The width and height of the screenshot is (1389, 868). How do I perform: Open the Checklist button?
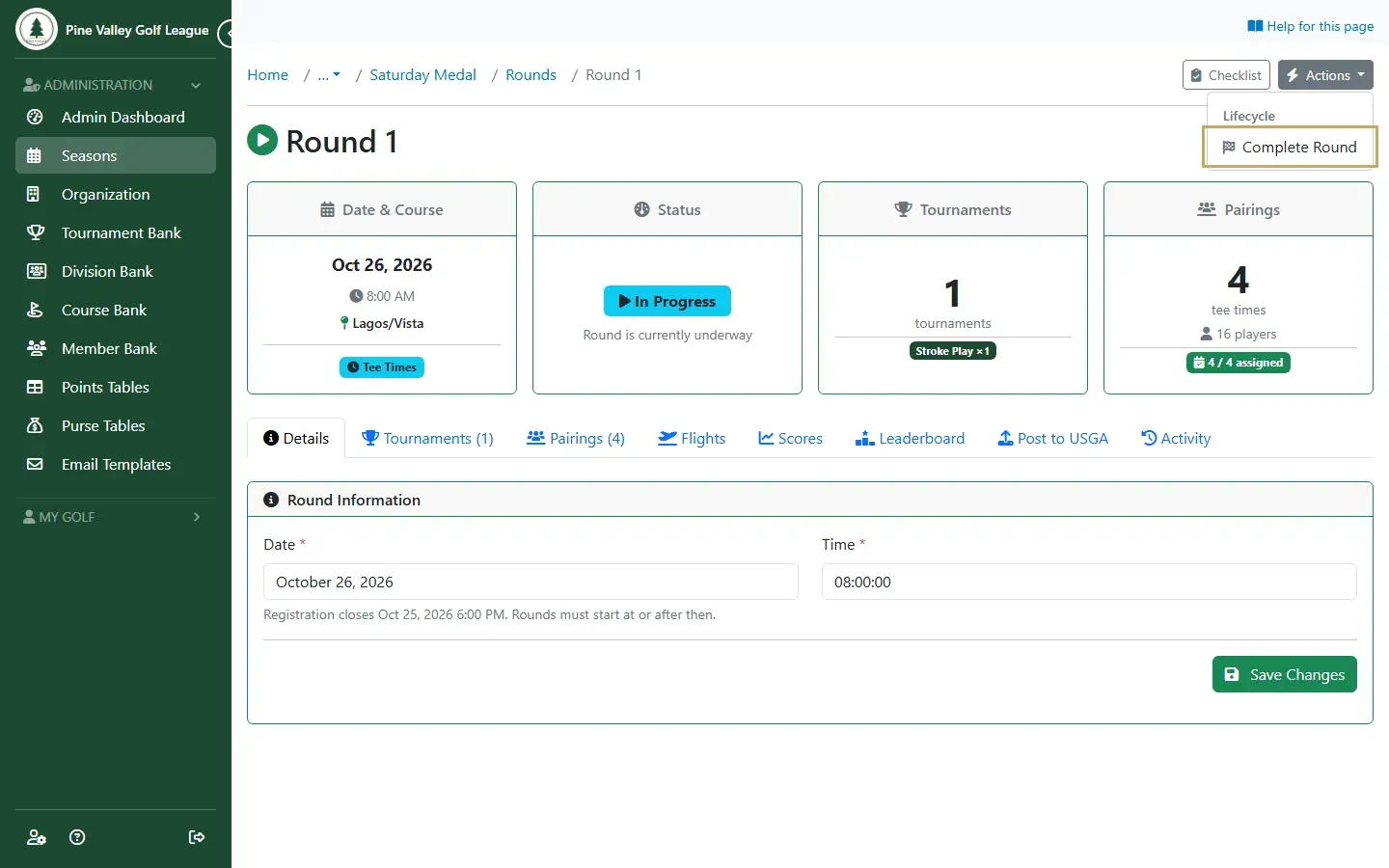(1226, 75)
